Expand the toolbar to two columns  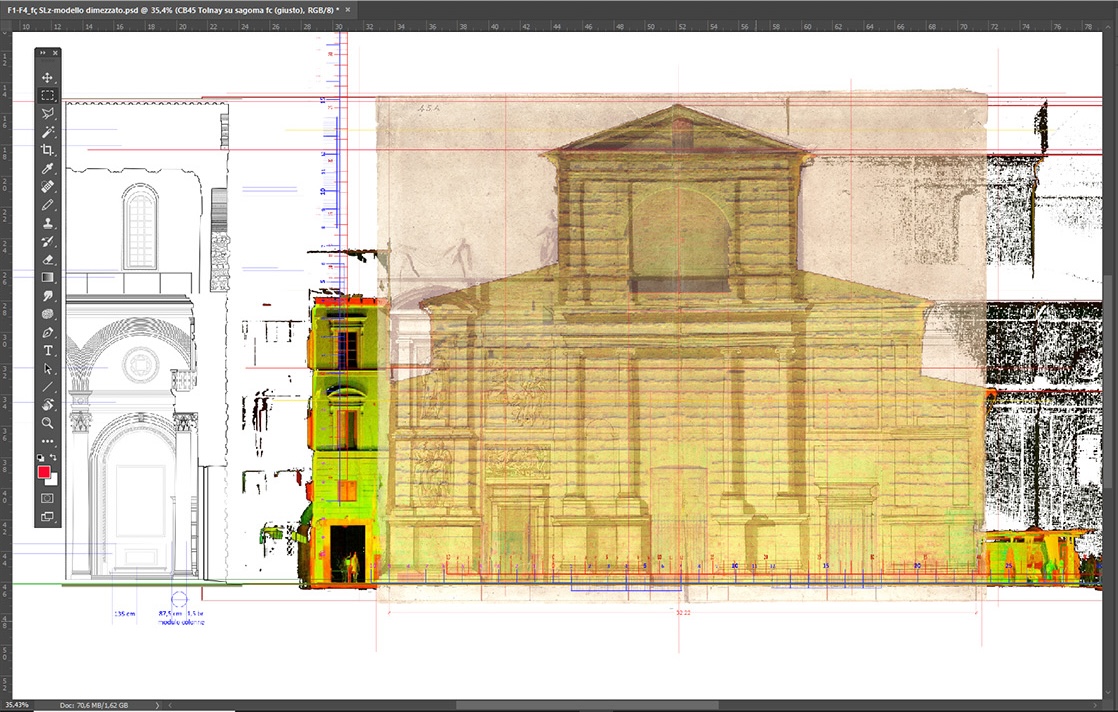42,53
